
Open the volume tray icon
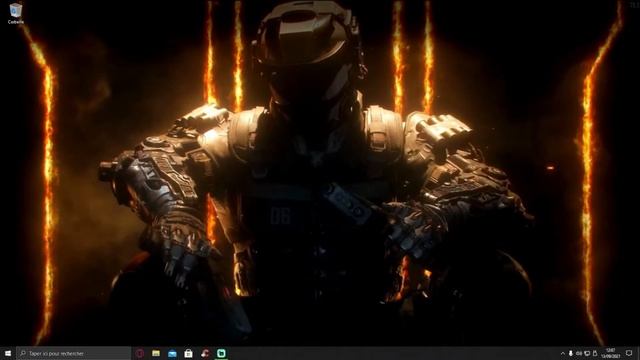pyautogui.click(x=579, y=353)
